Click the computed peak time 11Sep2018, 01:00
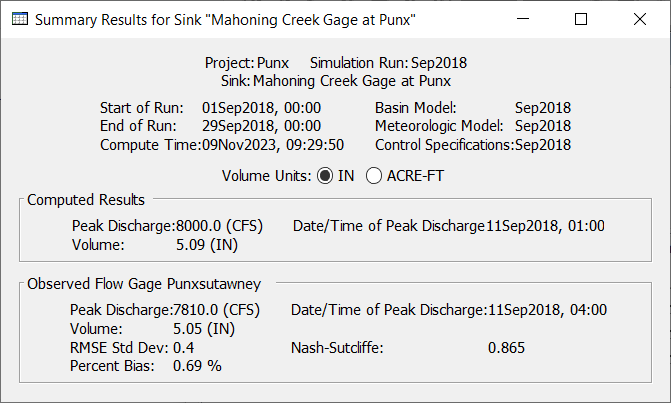 pos(545,226)
